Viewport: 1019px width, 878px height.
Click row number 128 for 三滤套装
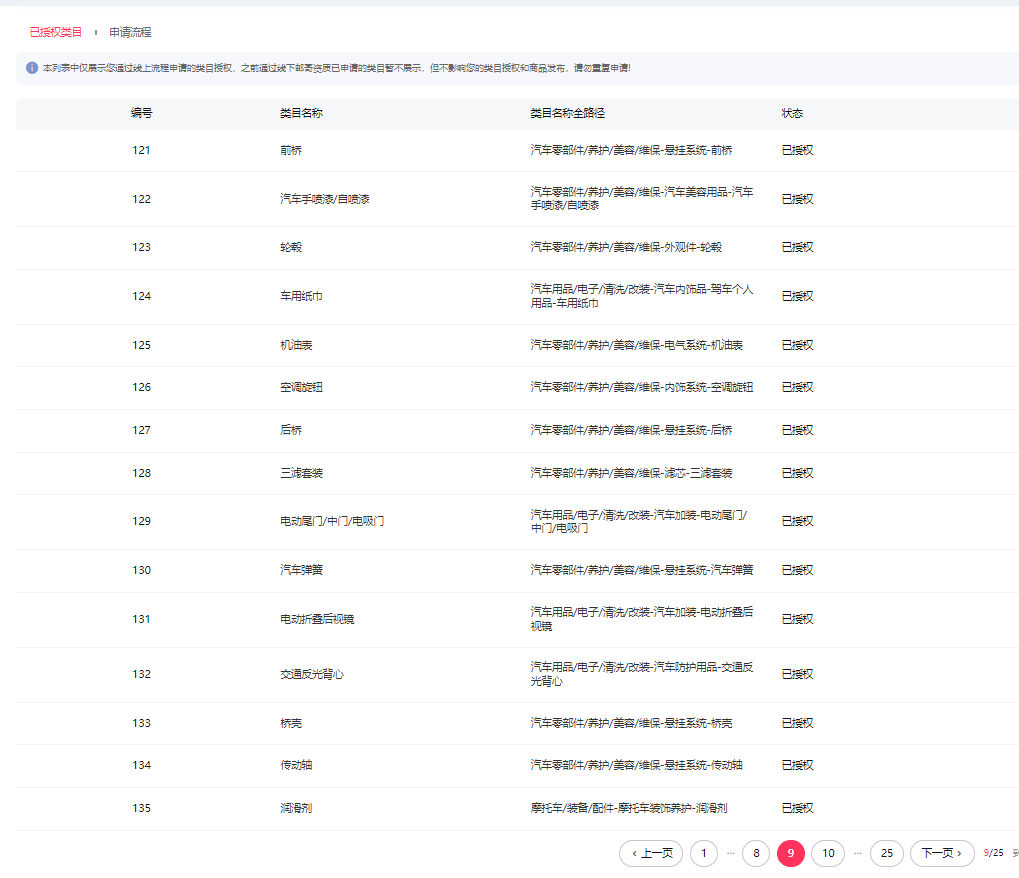pos(141,472)
